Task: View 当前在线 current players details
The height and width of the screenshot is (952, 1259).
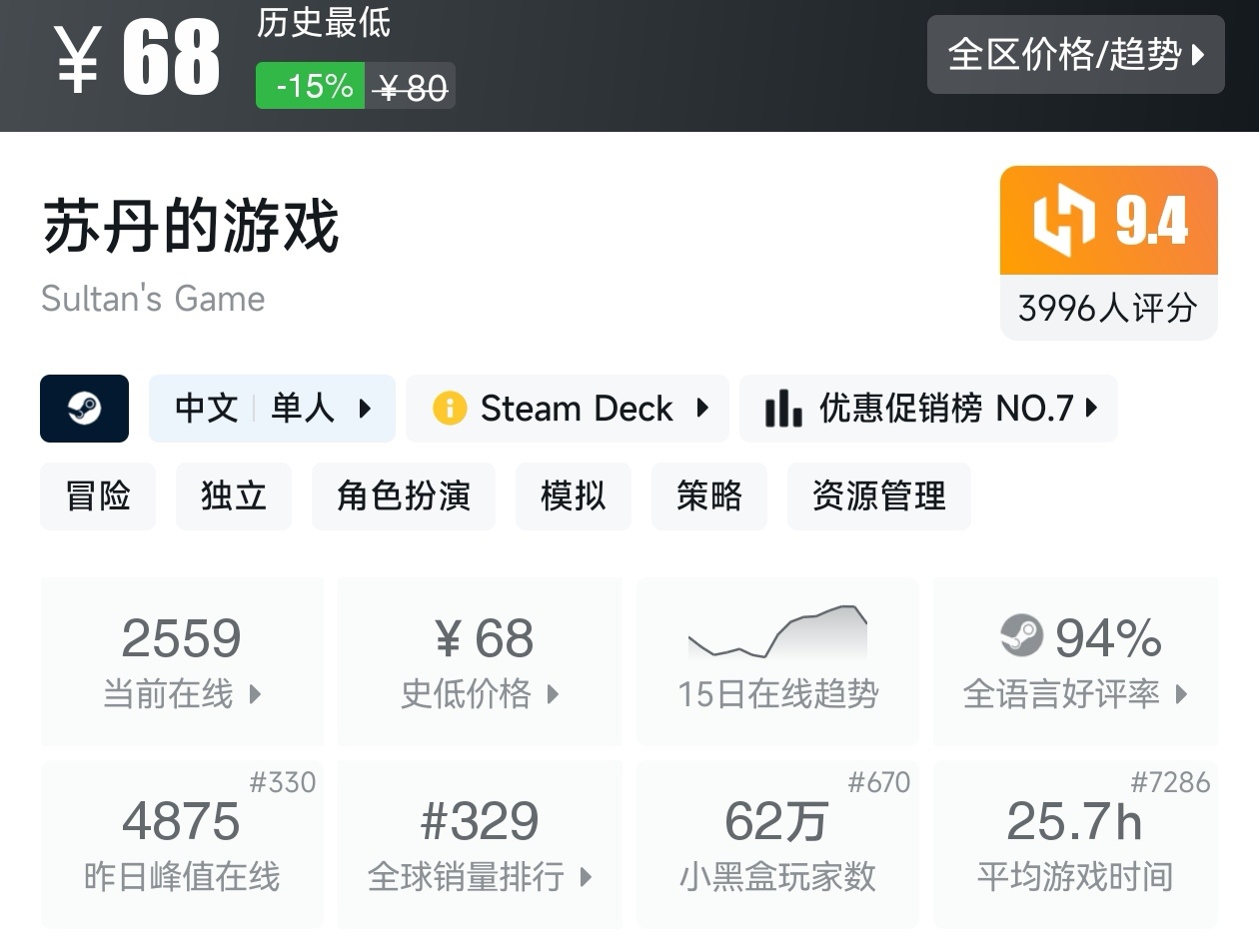Action: (182, 661)
